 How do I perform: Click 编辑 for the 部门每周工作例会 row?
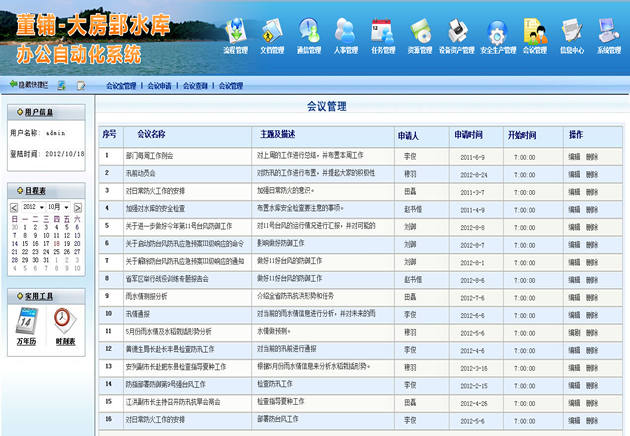tap(574, 157)
